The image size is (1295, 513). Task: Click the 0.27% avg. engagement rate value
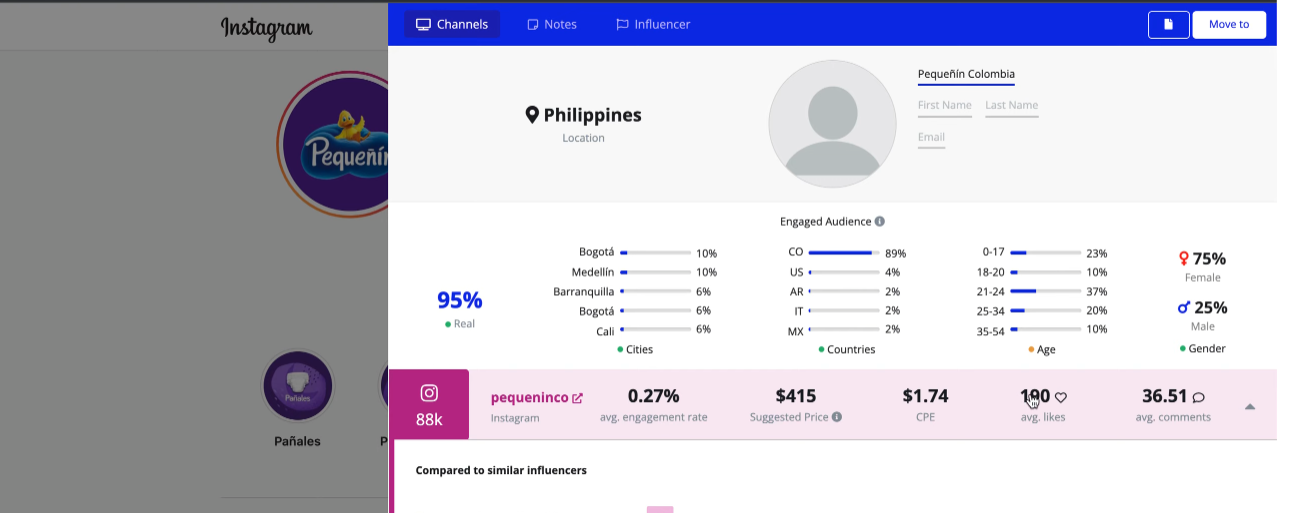[653, 396]
